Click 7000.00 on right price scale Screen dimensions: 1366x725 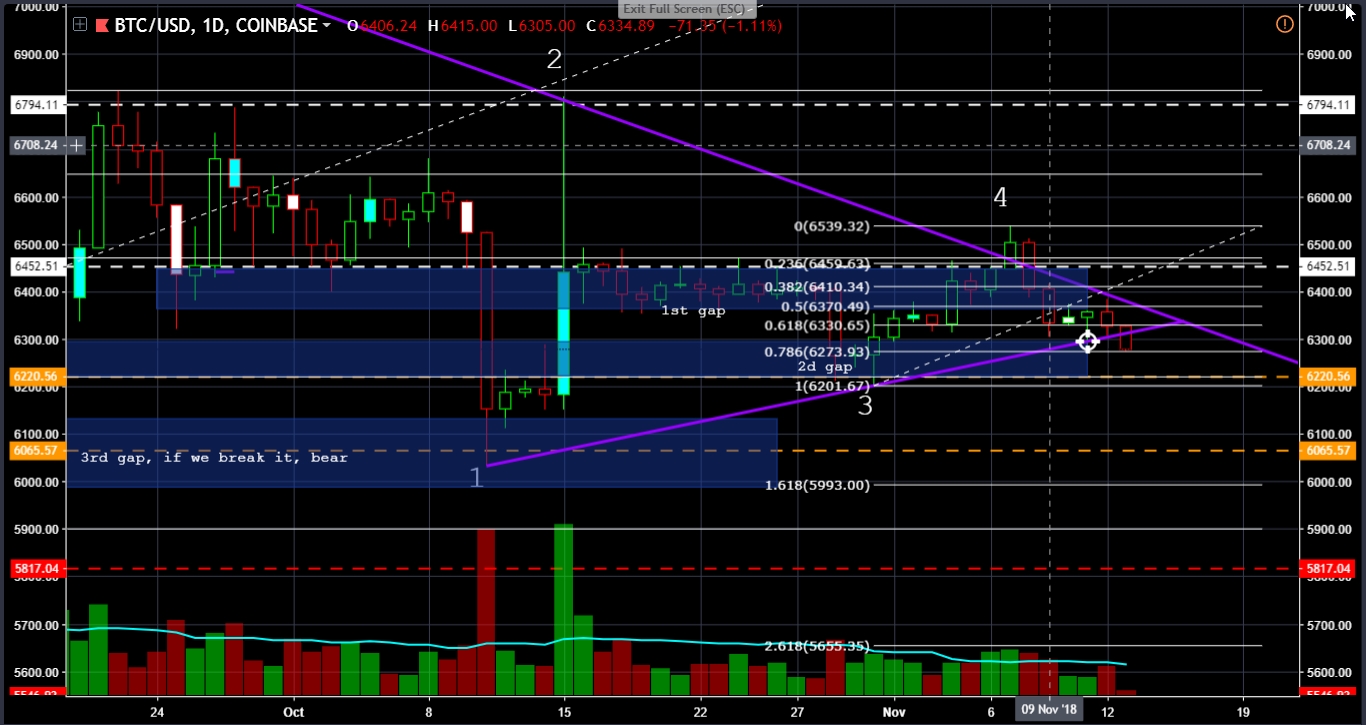point(1329,7)
